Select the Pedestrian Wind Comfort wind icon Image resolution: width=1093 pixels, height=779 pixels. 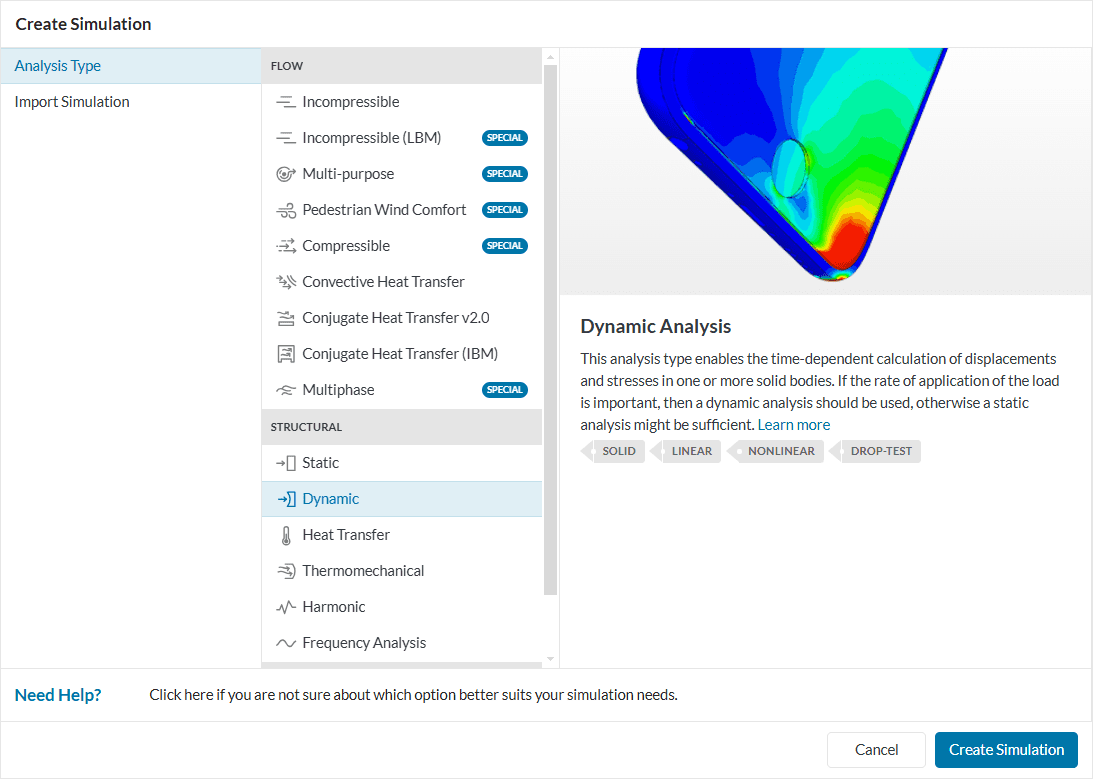[x=284, y=209]
